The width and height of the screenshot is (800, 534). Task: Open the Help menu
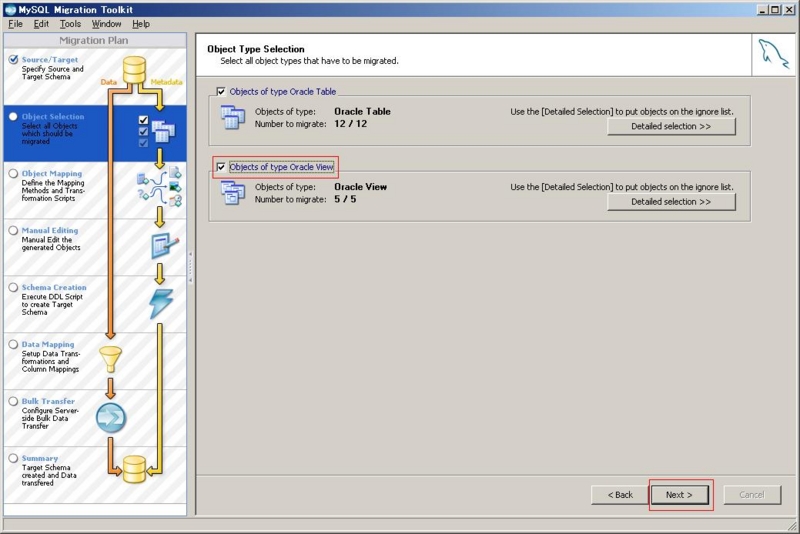pyautogui.click(x=141, y=24)
